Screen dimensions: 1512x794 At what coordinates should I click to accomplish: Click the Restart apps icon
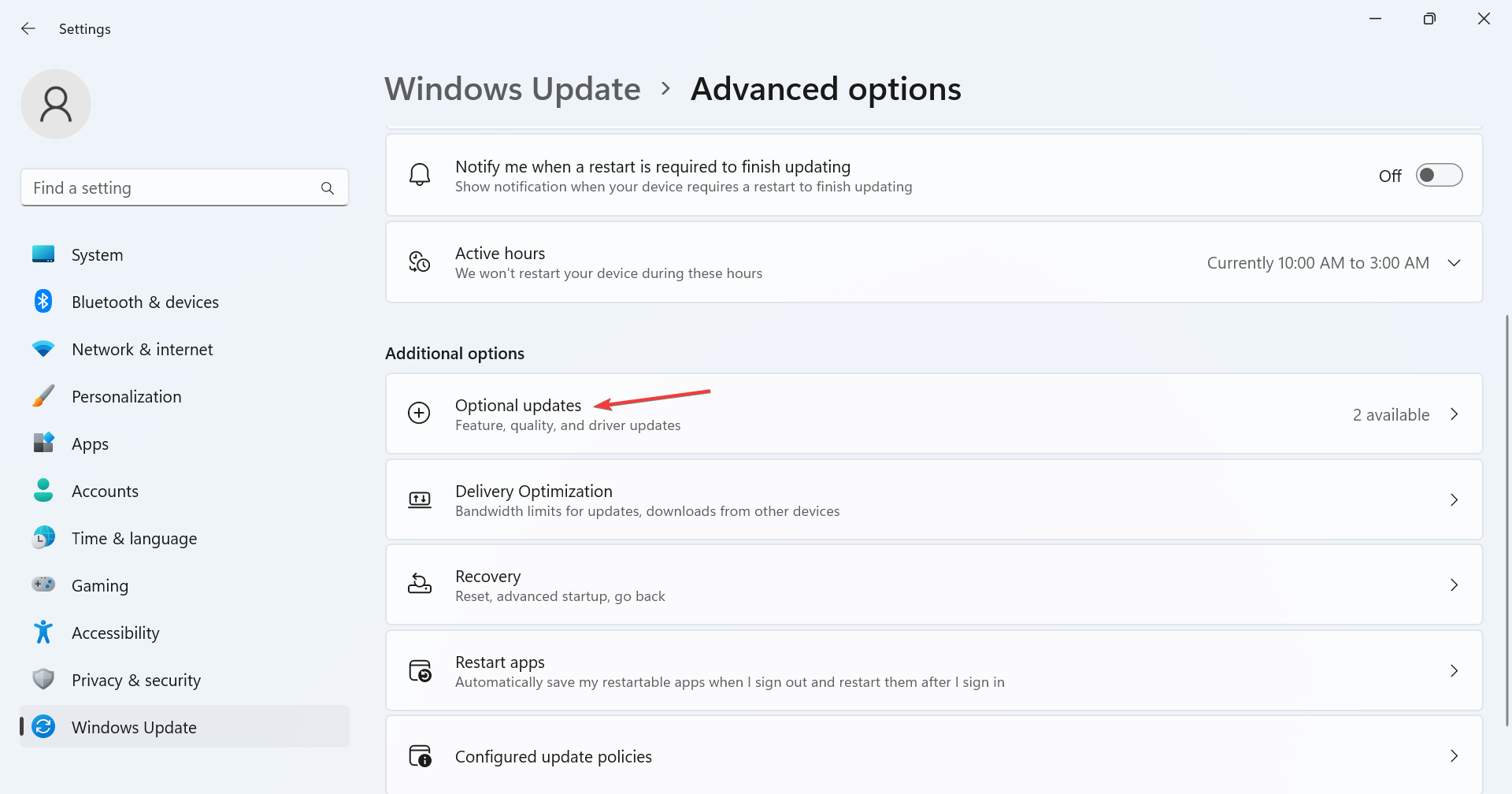tap(420, 670)
